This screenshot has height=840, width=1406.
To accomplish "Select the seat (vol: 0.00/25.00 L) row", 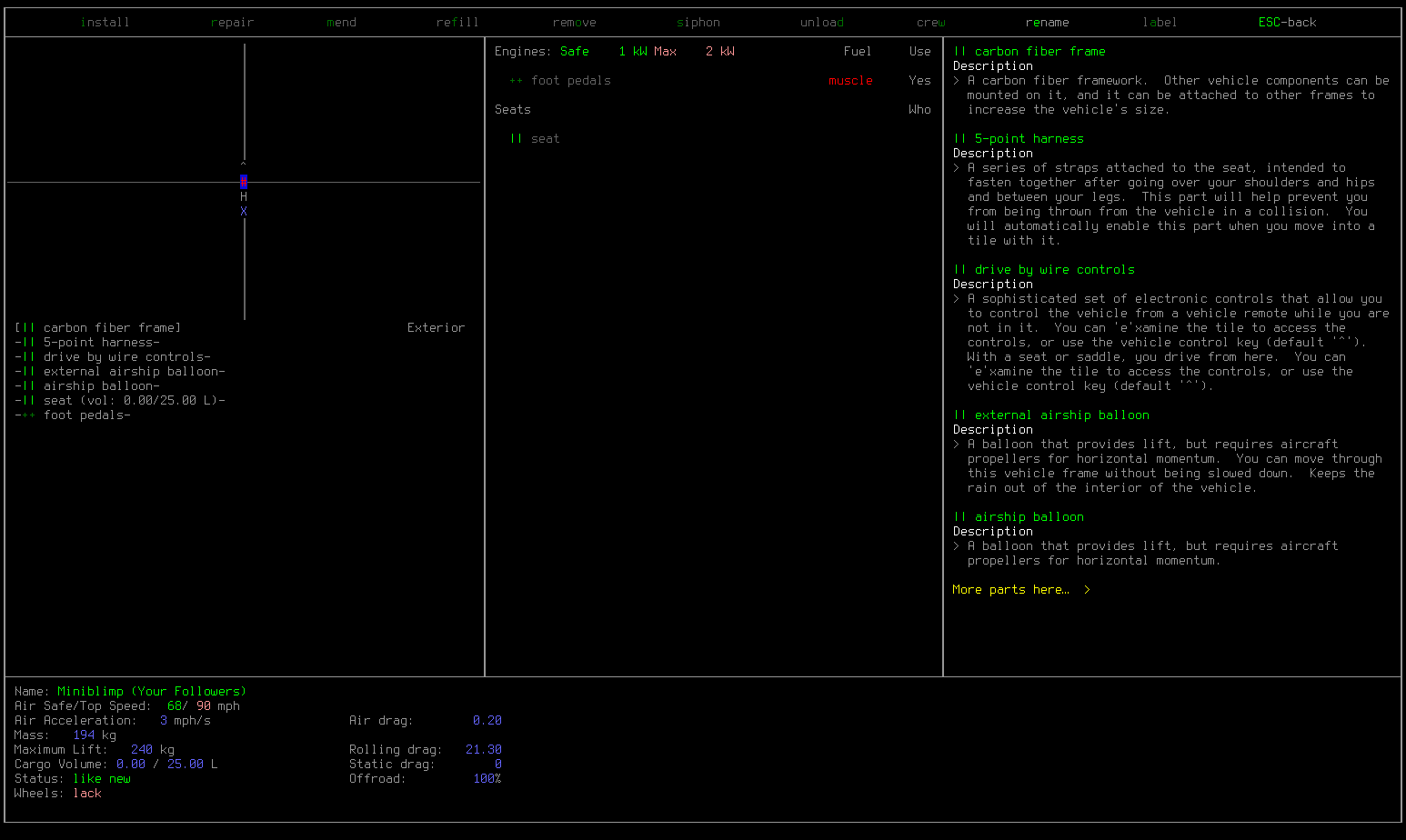I will (x=120, y=400).
